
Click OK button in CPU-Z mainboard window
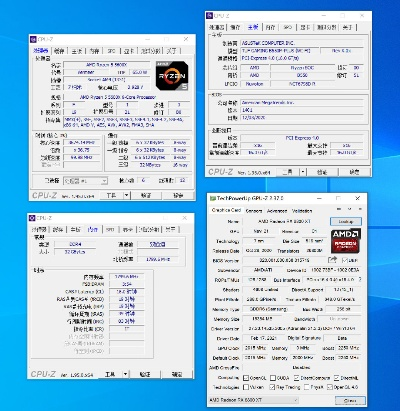click(354, 172)
